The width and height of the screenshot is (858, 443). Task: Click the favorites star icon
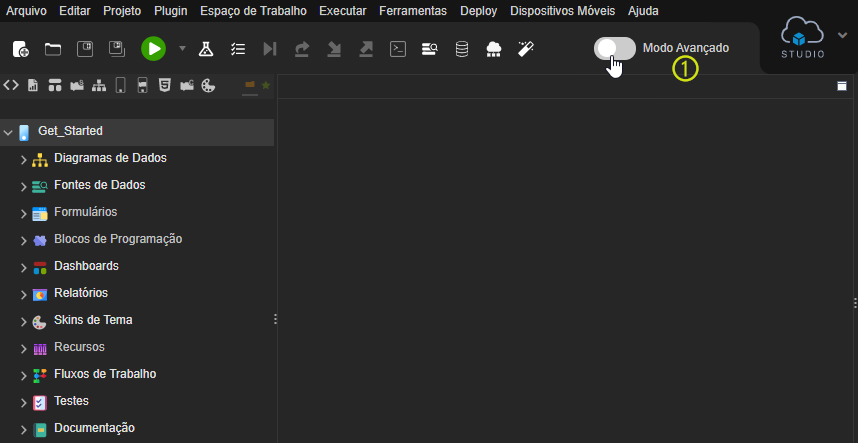pyautogui.click(x=266, y=85)
